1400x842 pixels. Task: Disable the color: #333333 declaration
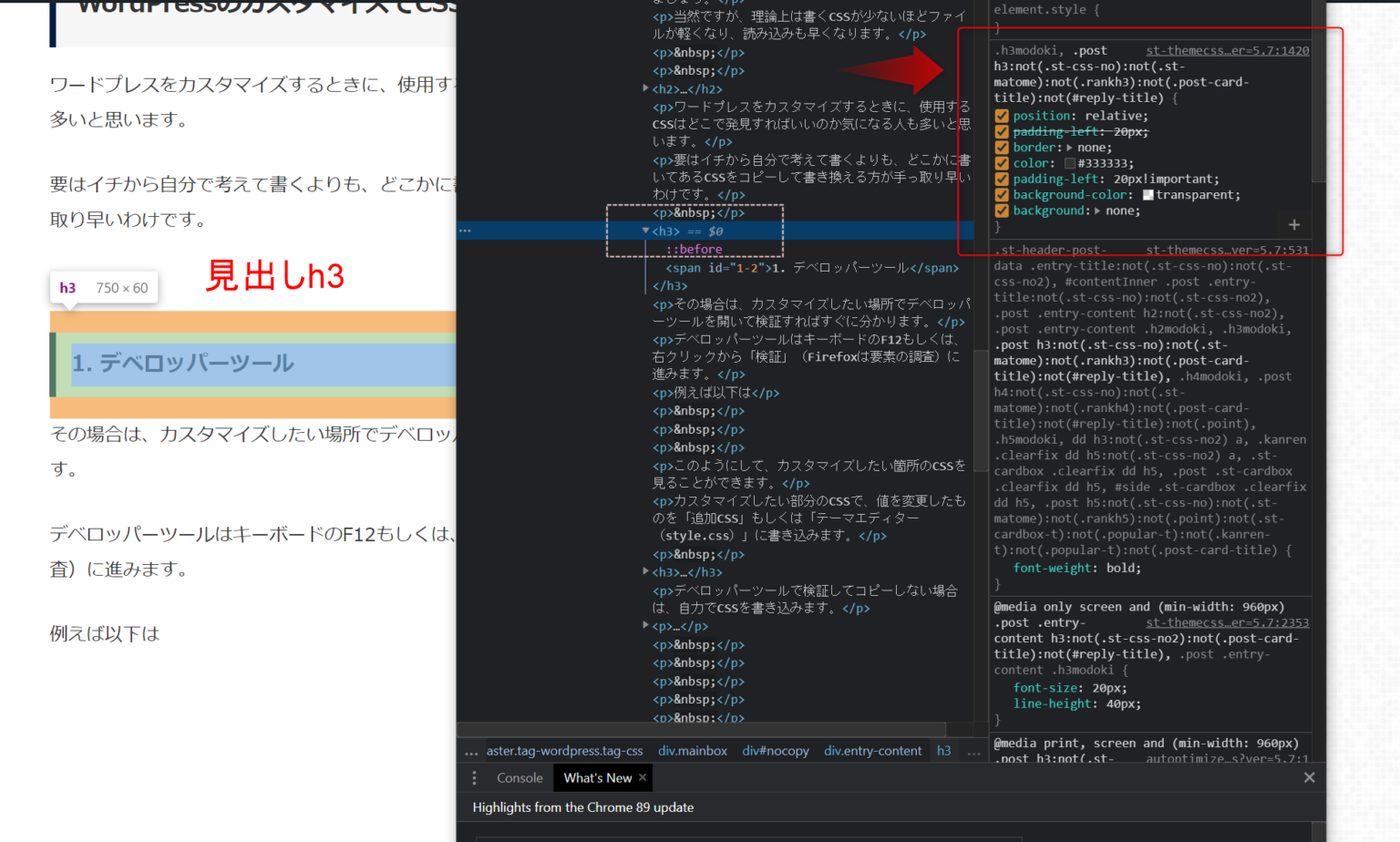[1001, 162]
